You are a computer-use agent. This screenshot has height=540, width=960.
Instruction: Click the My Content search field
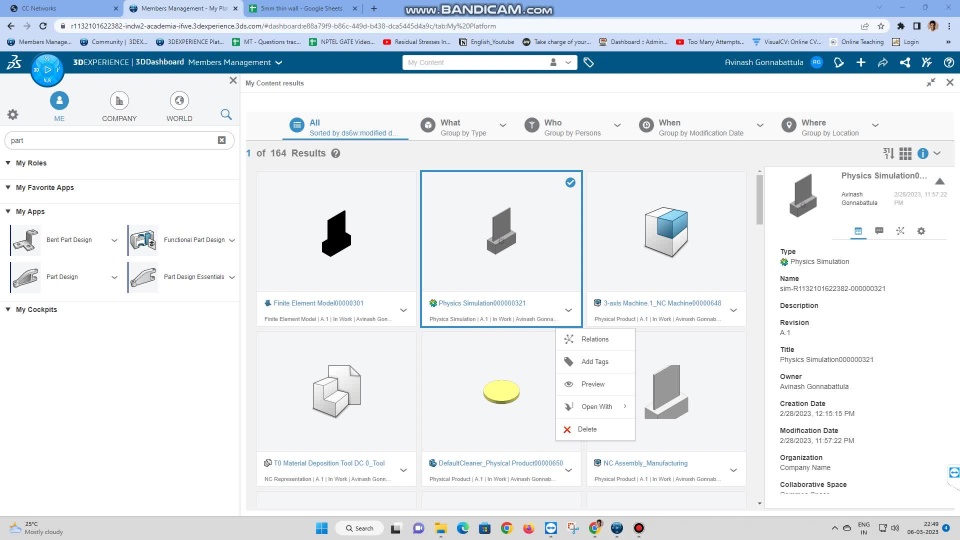pos(476,62)
